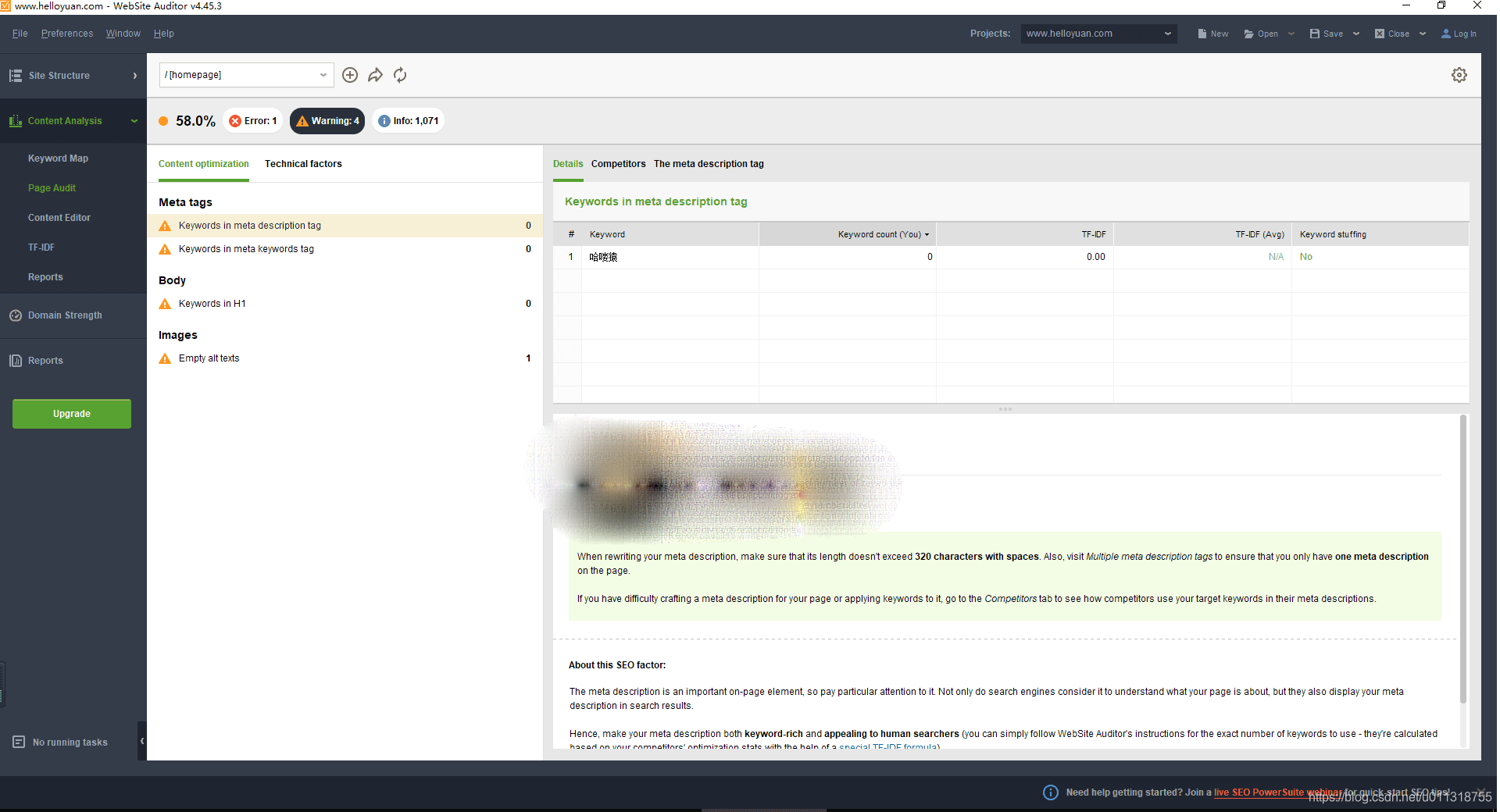Expand the Site Structure section chevron

[135, 76]
